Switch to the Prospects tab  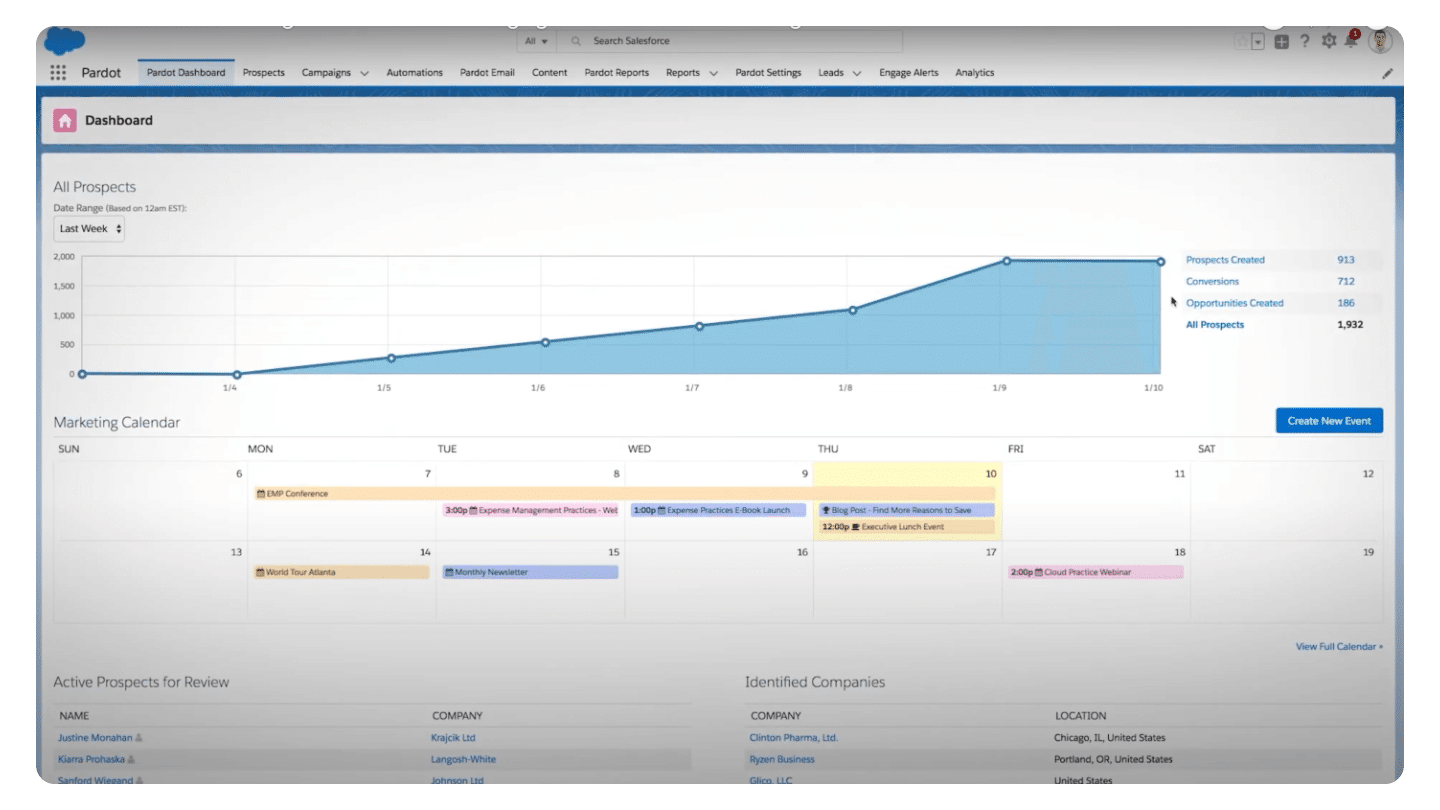pyautogui.click(x=264, y=73)
